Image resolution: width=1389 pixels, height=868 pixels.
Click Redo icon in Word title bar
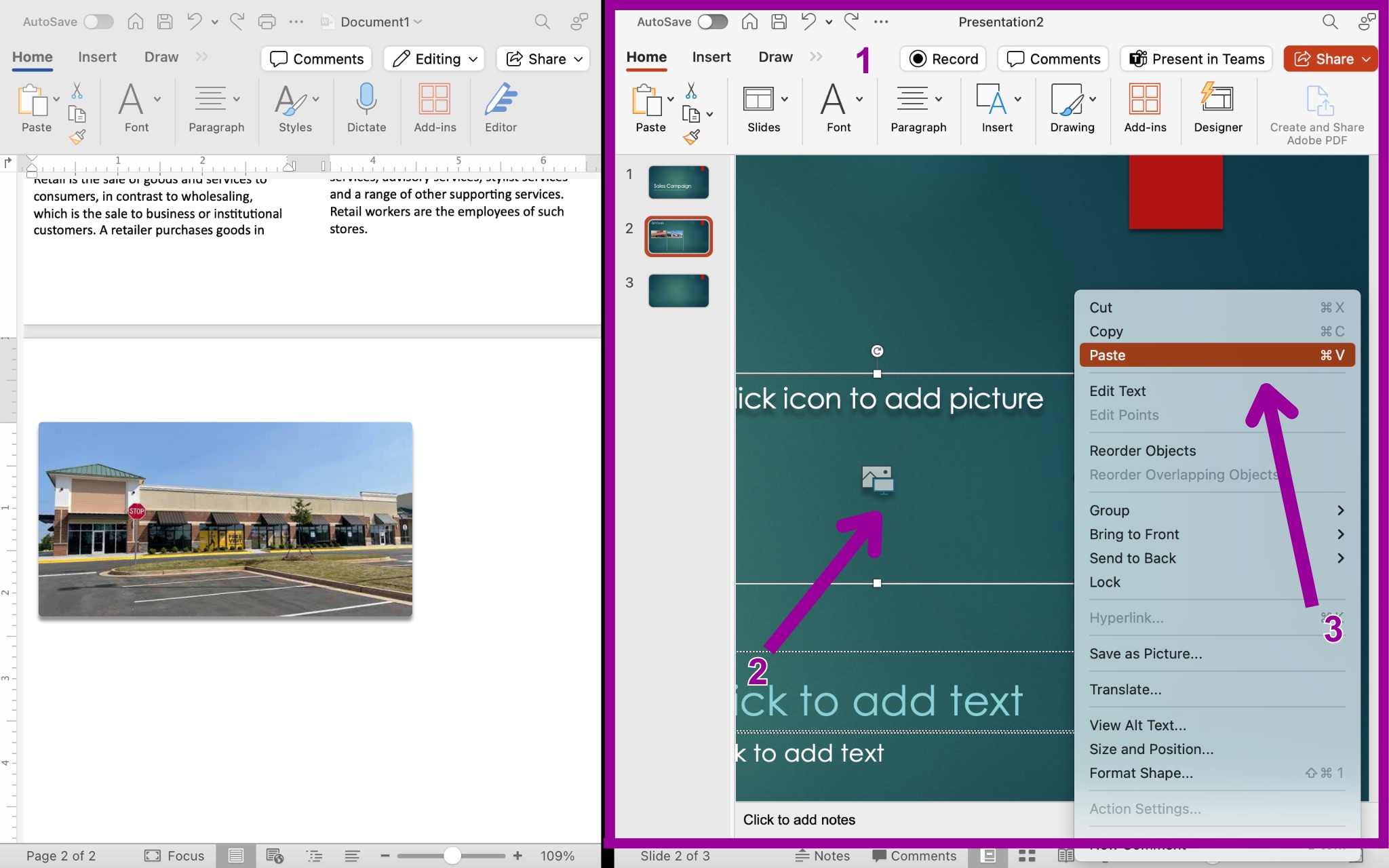point(237,22)
